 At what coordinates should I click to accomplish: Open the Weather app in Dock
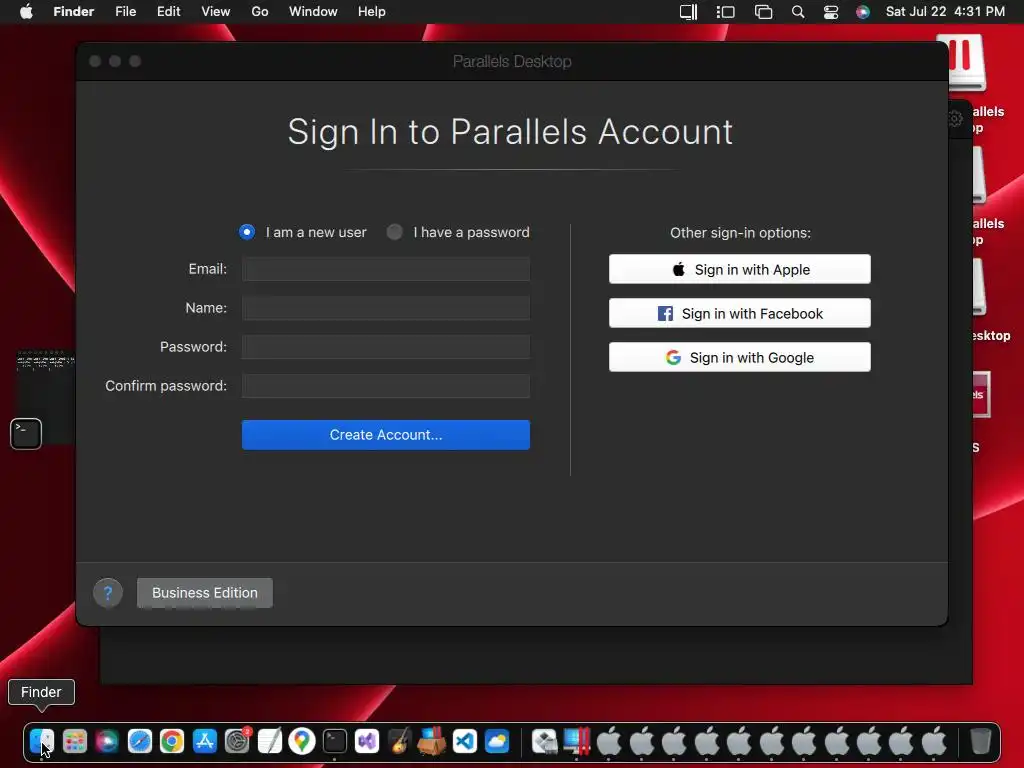497,741
